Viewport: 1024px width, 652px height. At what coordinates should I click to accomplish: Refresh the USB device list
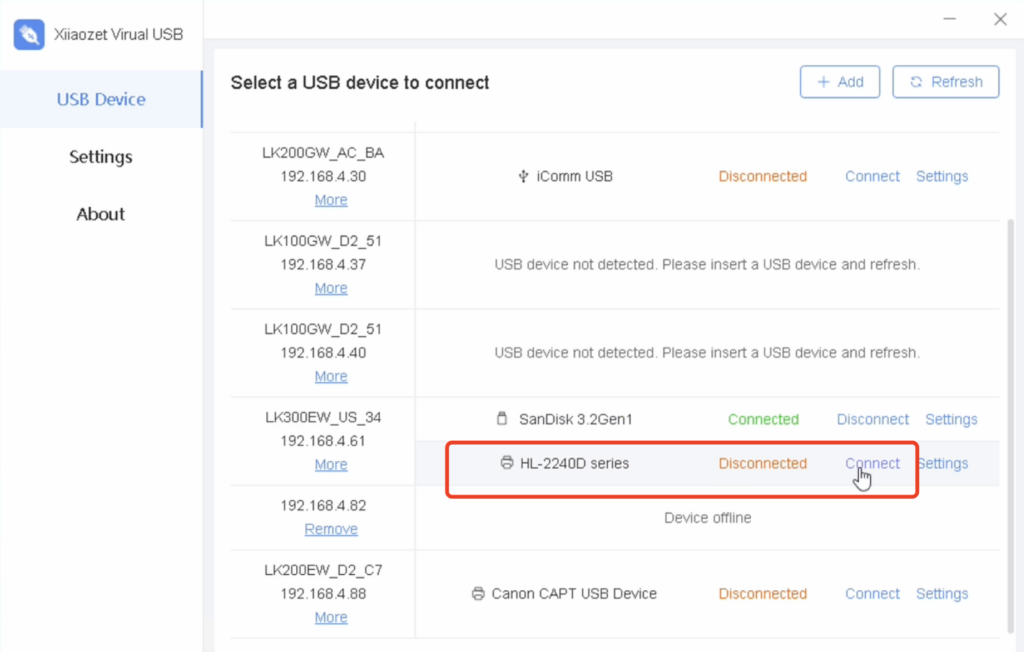[945, 82]
